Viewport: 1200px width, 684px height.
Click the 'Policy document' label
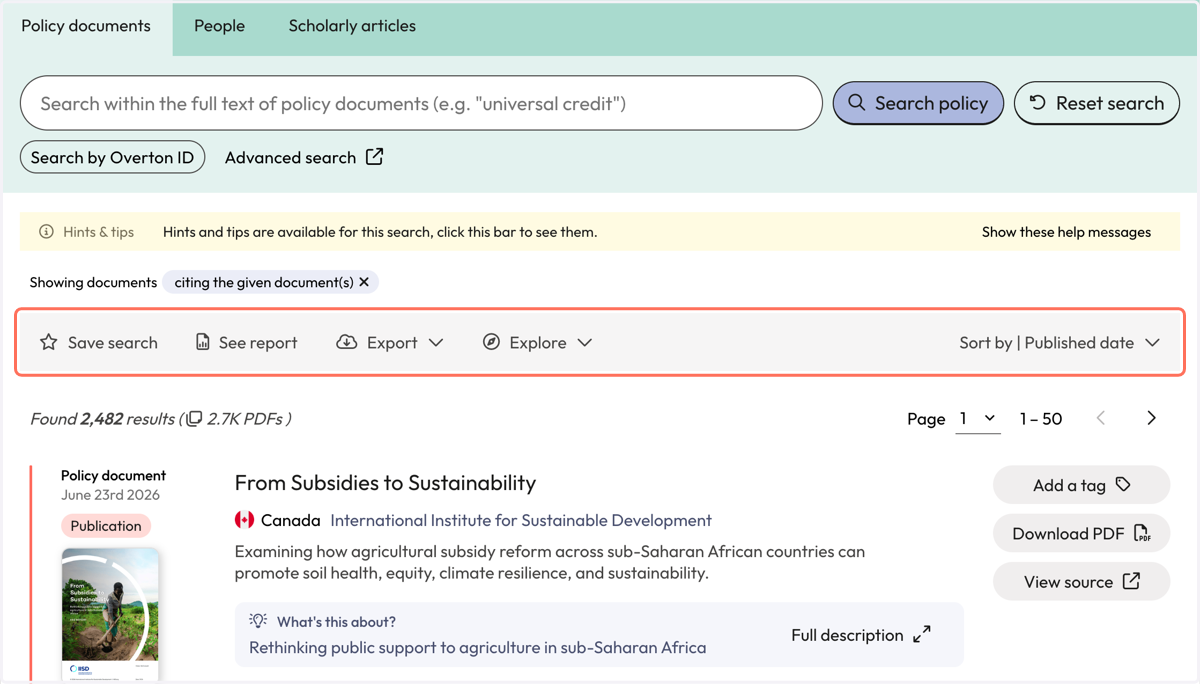point(113,476)
